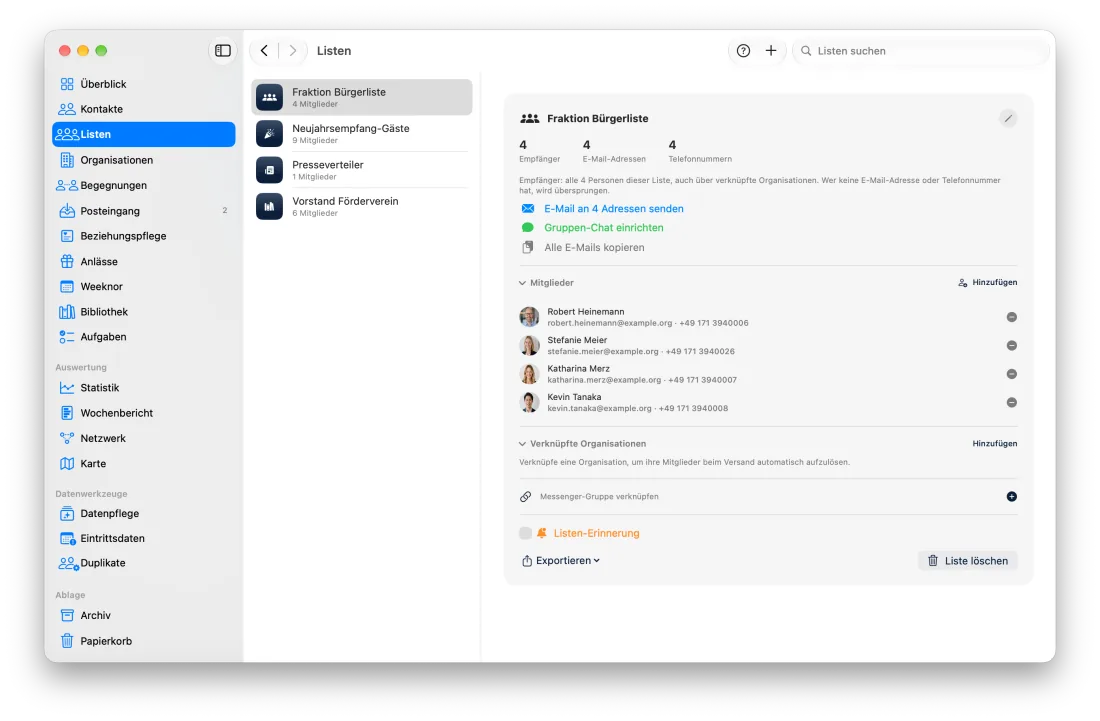Open Posteingang in the sidebar
The image size is (1100, 721).
[144, 210]
